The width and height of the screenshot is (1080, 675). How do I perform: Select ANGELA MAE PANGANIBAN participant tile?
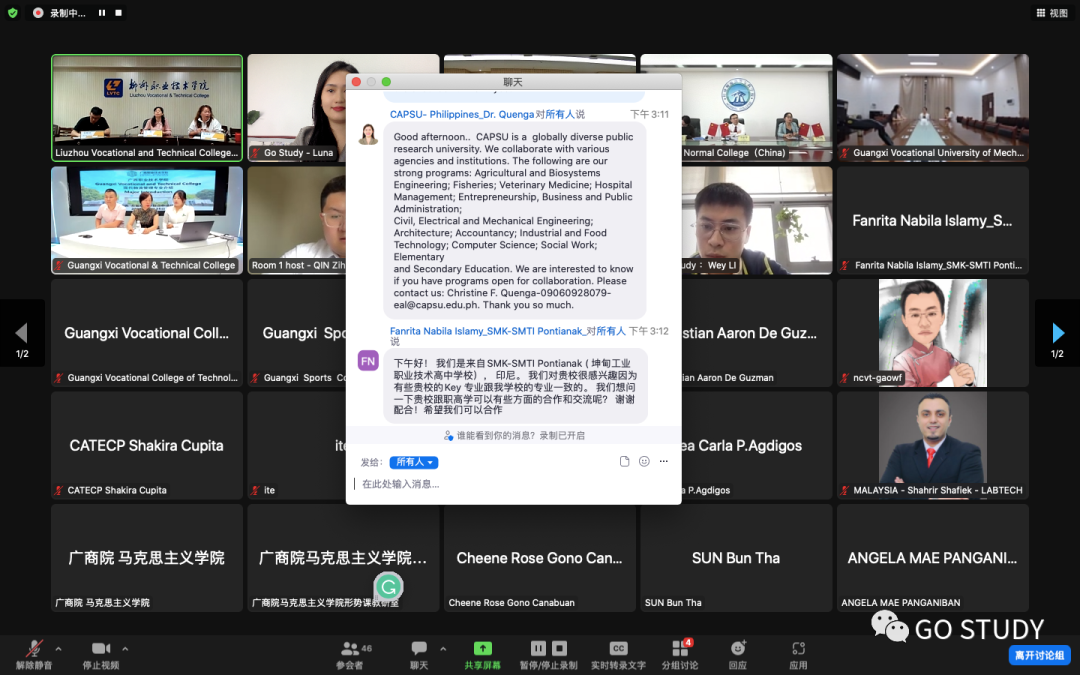tap(933, 558)
